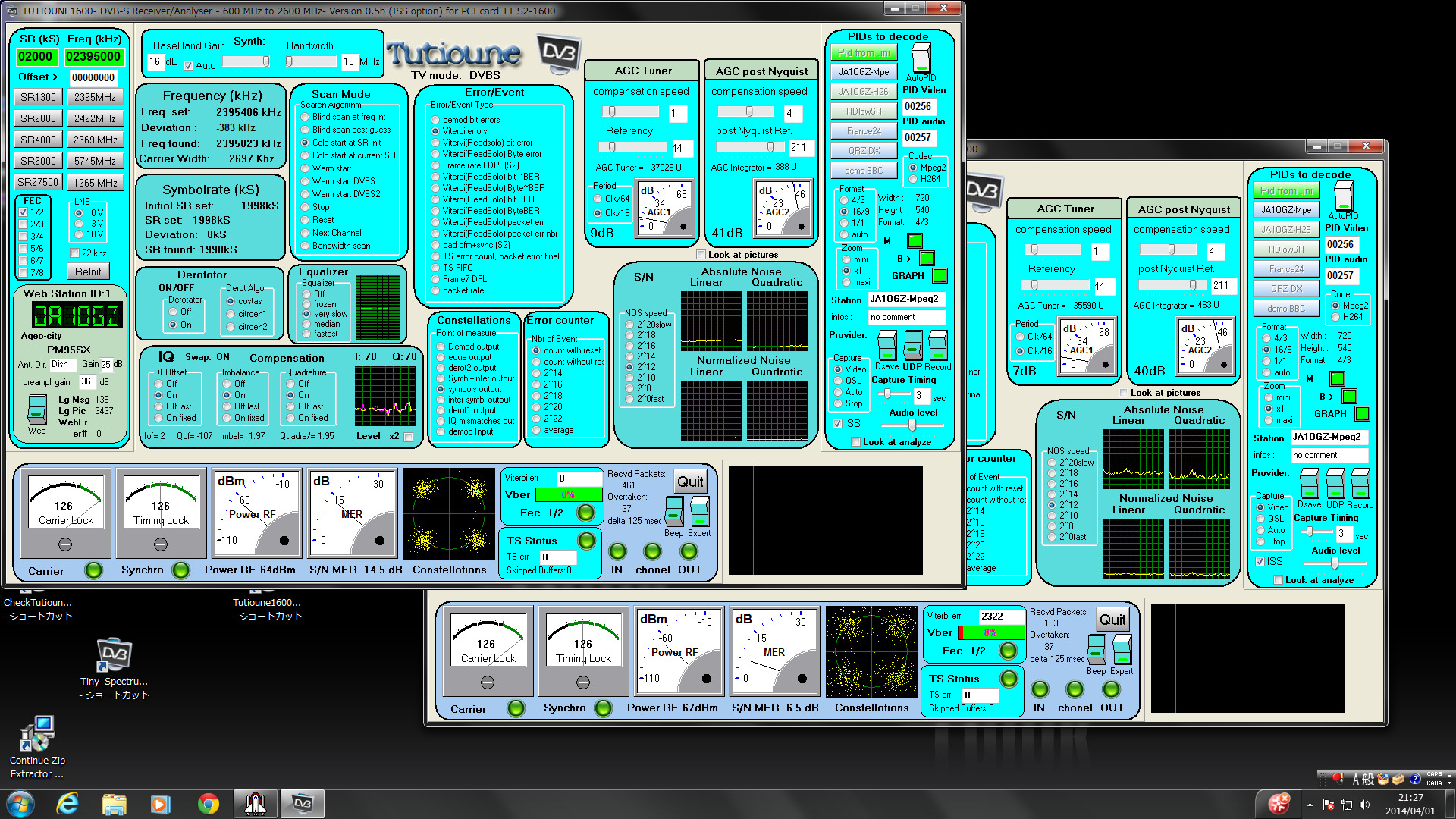Click the SR1300 preset button
1456x819 pixels.
(x=38, y=97)
